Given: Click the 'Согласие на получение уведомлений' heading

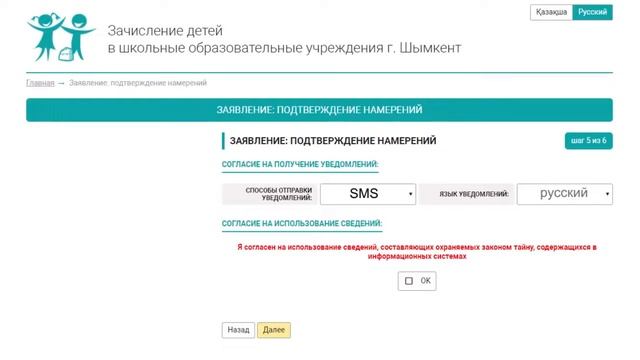Looking at the screenshot, I should point(300,164).
